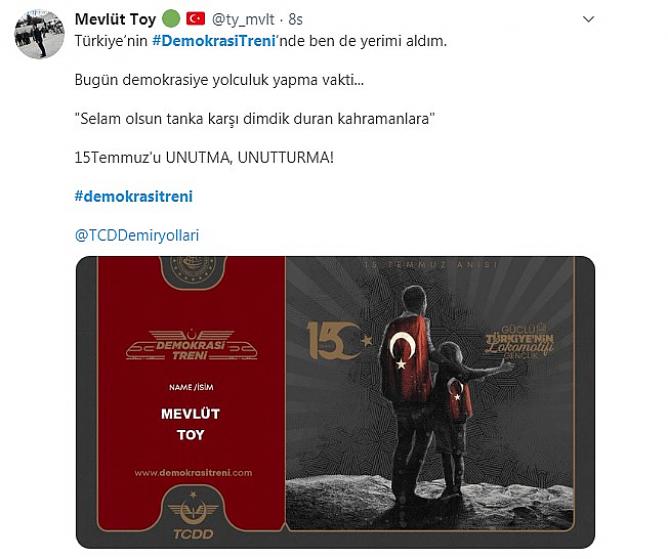Click the Turkish flag emoji beside the name
The image size is (668, 559).
coord(196,19)
